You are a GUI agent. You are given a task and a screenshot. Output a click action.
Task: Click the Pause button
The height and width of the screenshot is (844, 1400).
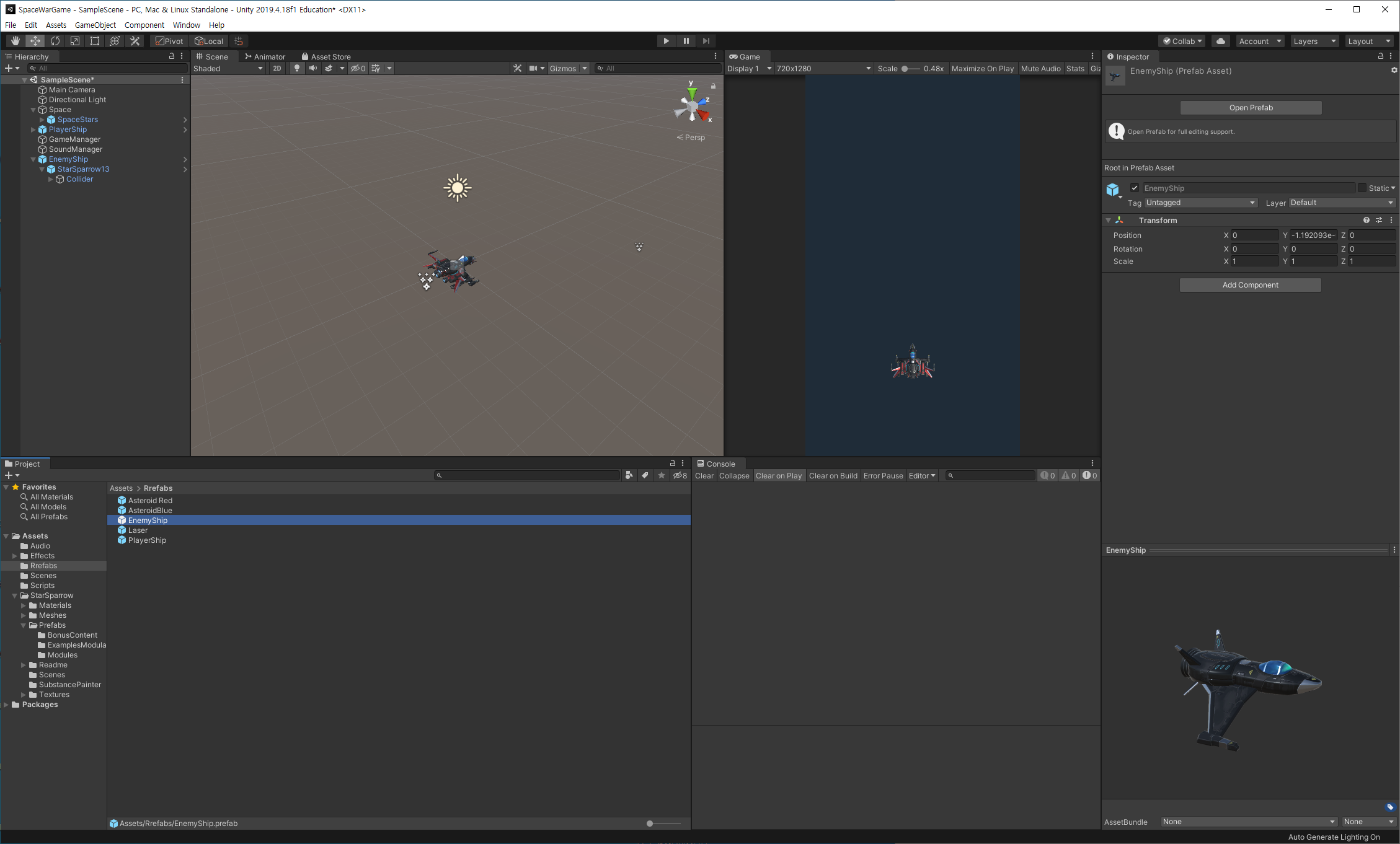(x=686, y=41)
